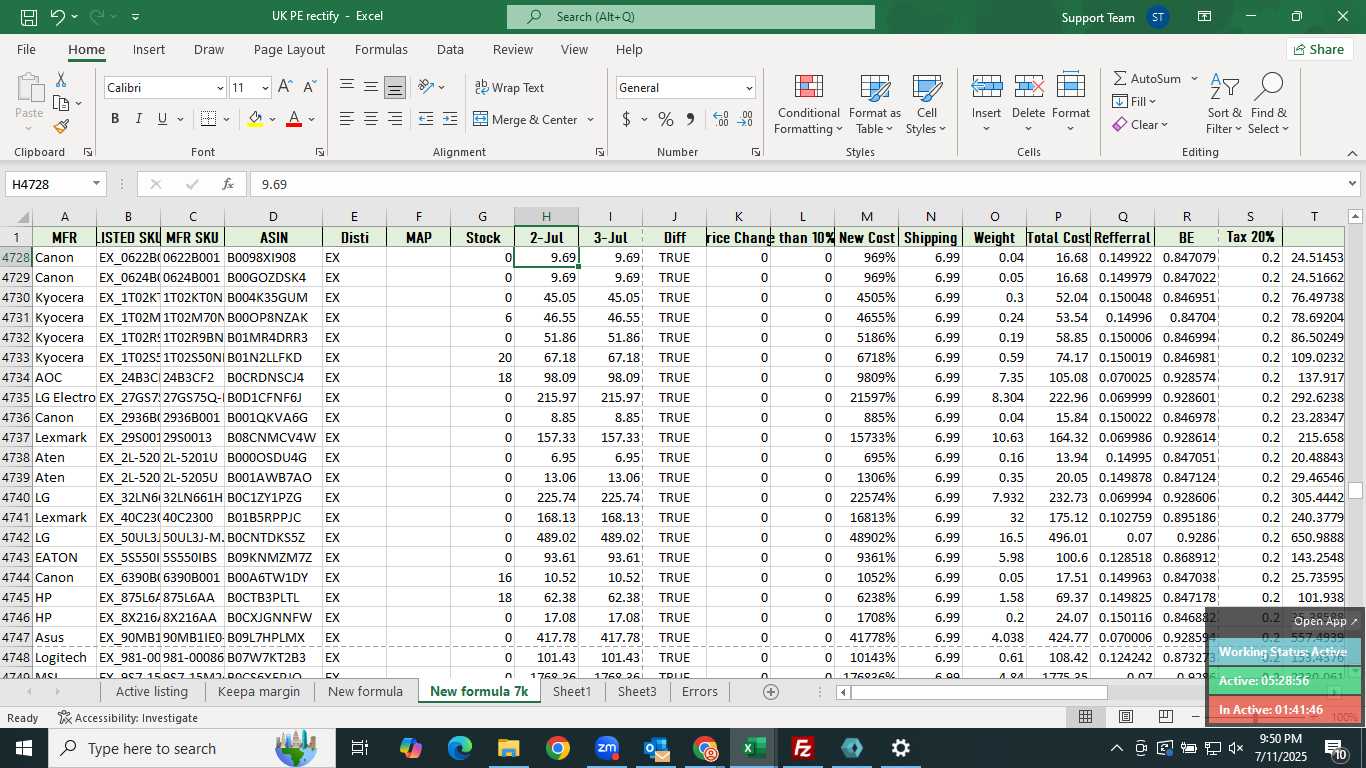Screen dimensions: 1366x768
Task: Click the Increase Decimal icon
Action: pyautogui.click(x=721, y=119)
